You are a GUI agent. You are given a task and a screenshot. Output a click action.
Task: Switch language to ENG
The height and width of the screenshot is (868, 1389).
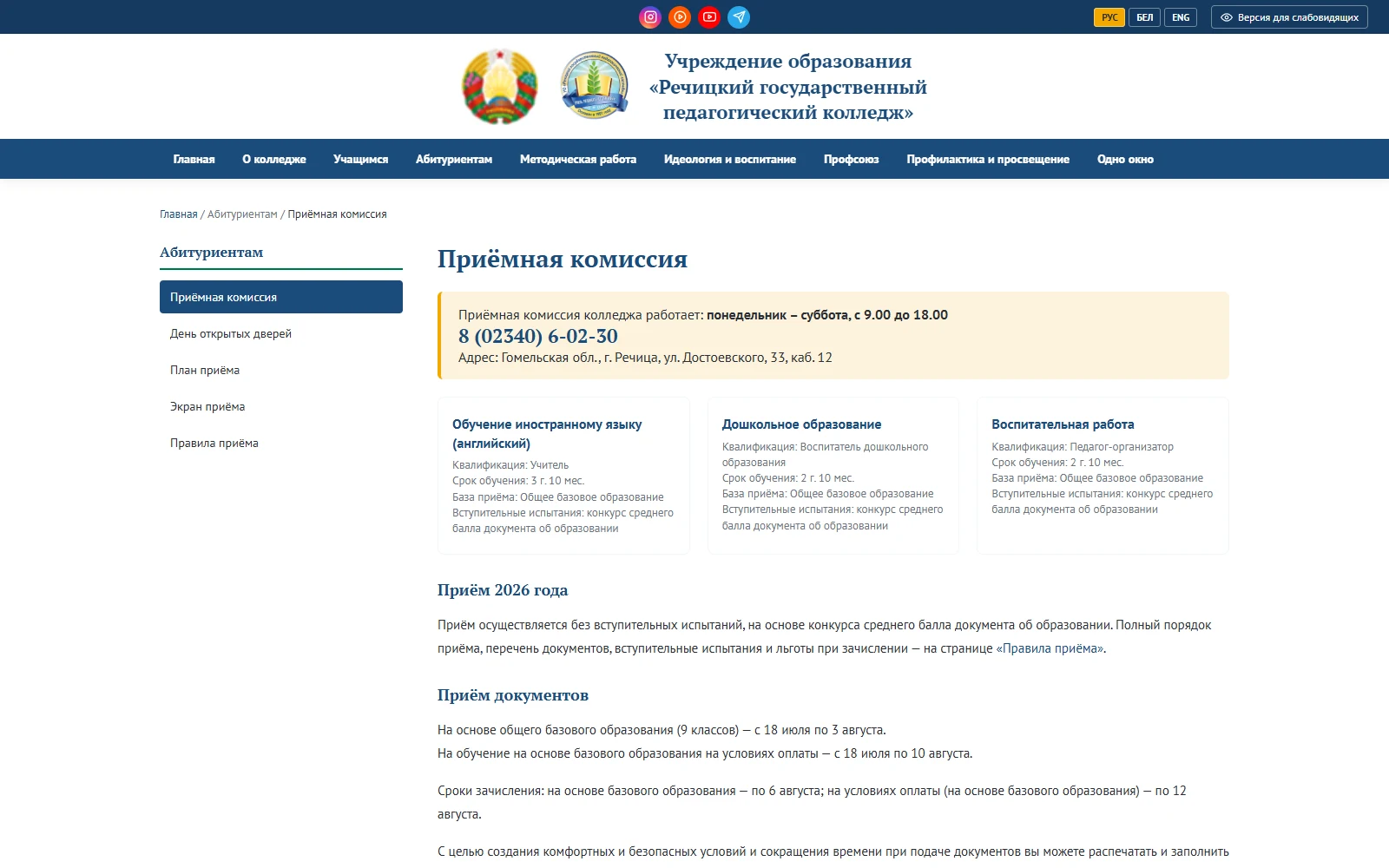1181,17
